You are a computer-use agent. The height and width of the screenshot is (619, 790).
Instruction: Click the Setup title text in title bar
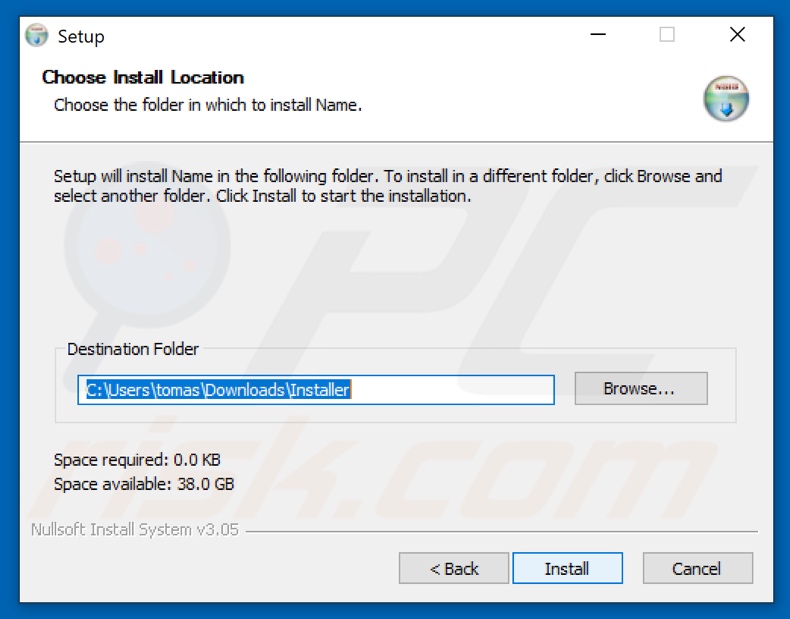click(x=81, y=36)
